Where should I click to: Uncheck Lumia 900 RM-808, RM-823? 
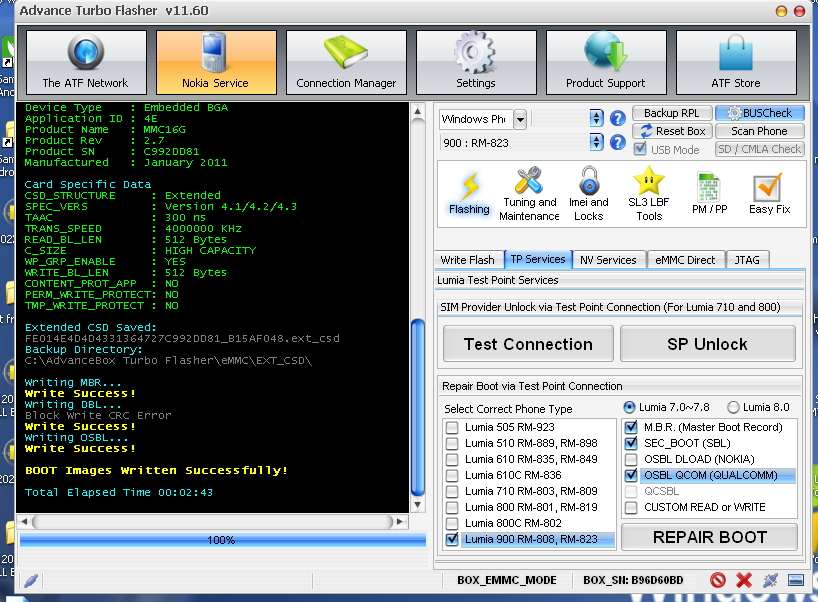tap(452, 539)
